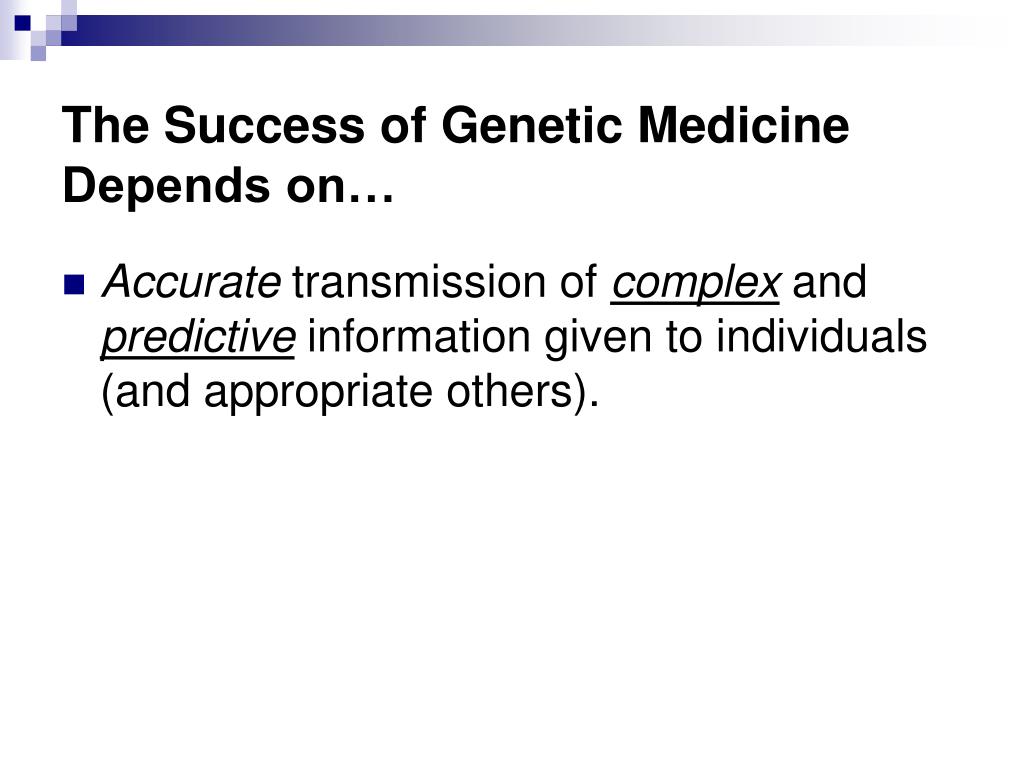This screenshot has width=1024, height=768.
Task: Click the word "appropriate" in parentheses
Action: point(319,394)
